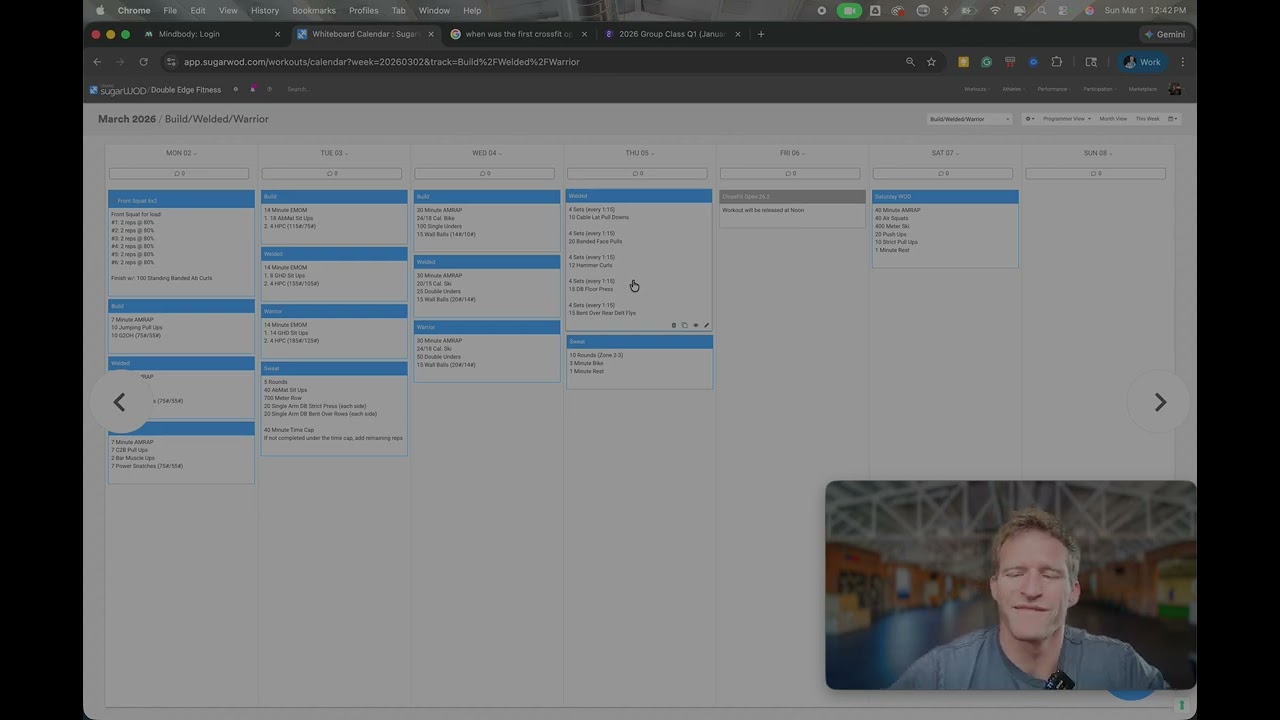Open the calendar date picker icon dropdown

coord(1173,119)
